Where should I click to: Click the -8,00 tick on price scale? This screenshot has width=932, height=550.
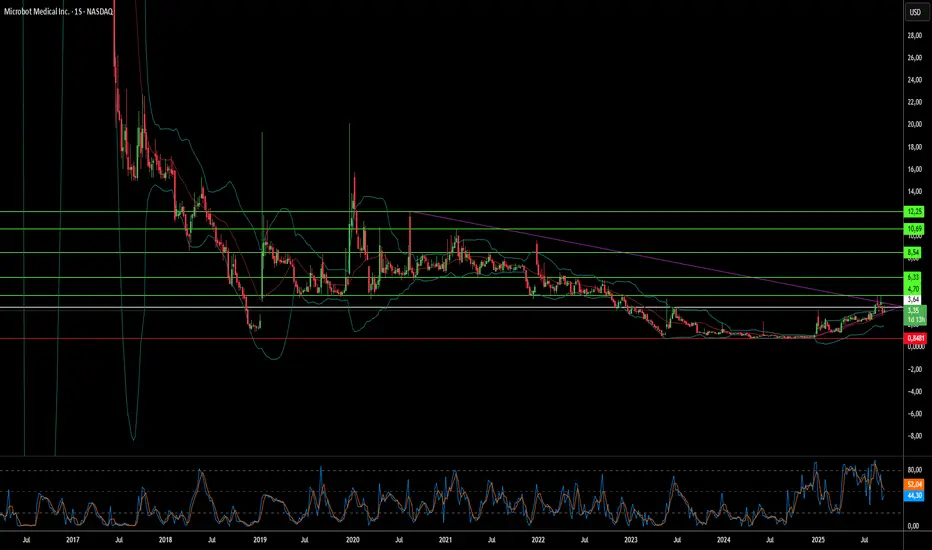click(915, 436)
